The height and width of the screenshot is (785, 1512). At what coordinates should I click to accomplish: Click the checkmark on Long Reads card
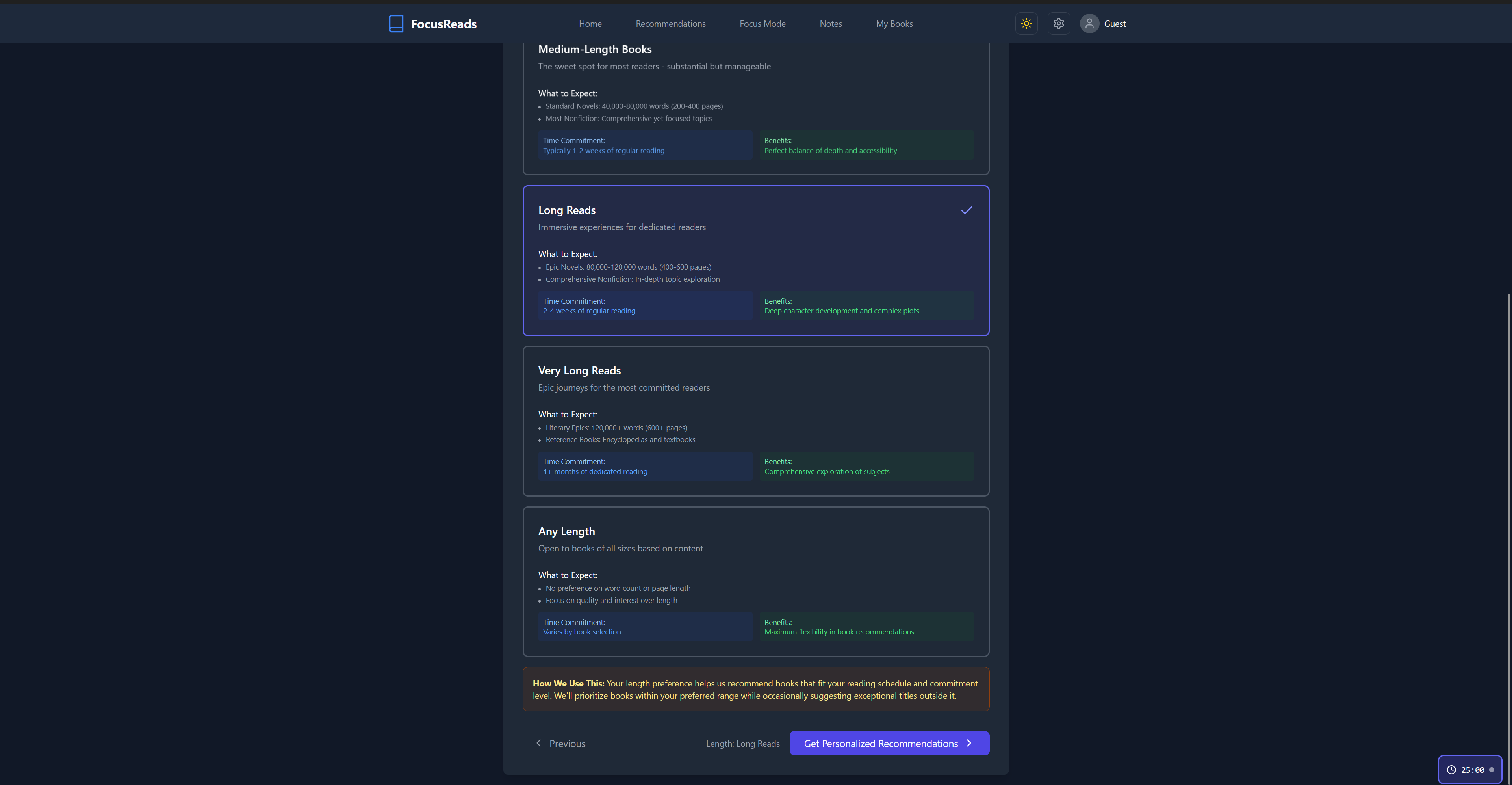pyautogui.click(x=966, y=210)
